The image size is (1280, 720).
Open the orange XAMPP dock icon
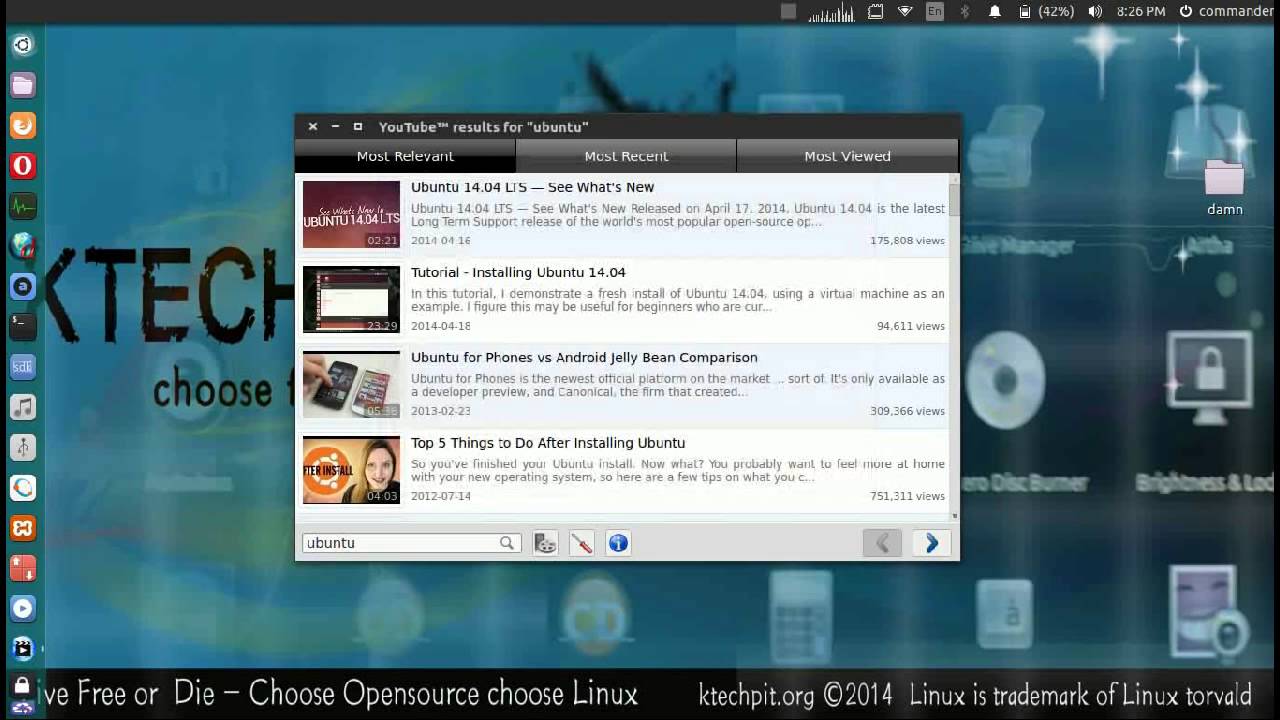[22, 528]
